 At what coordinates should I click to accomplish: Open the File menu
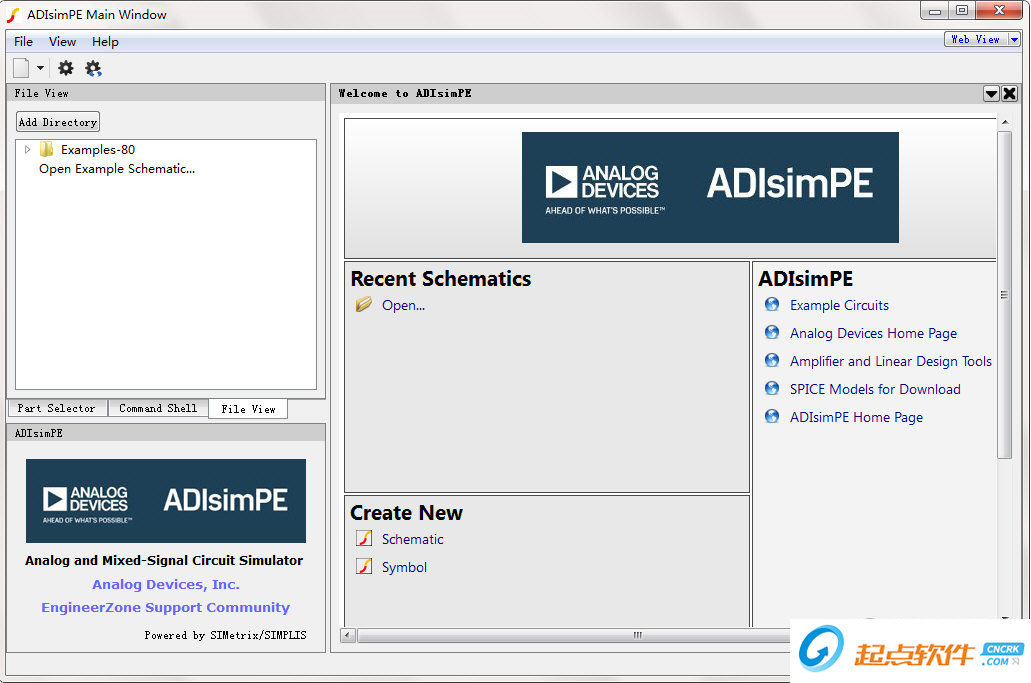[x=23, y=41]
